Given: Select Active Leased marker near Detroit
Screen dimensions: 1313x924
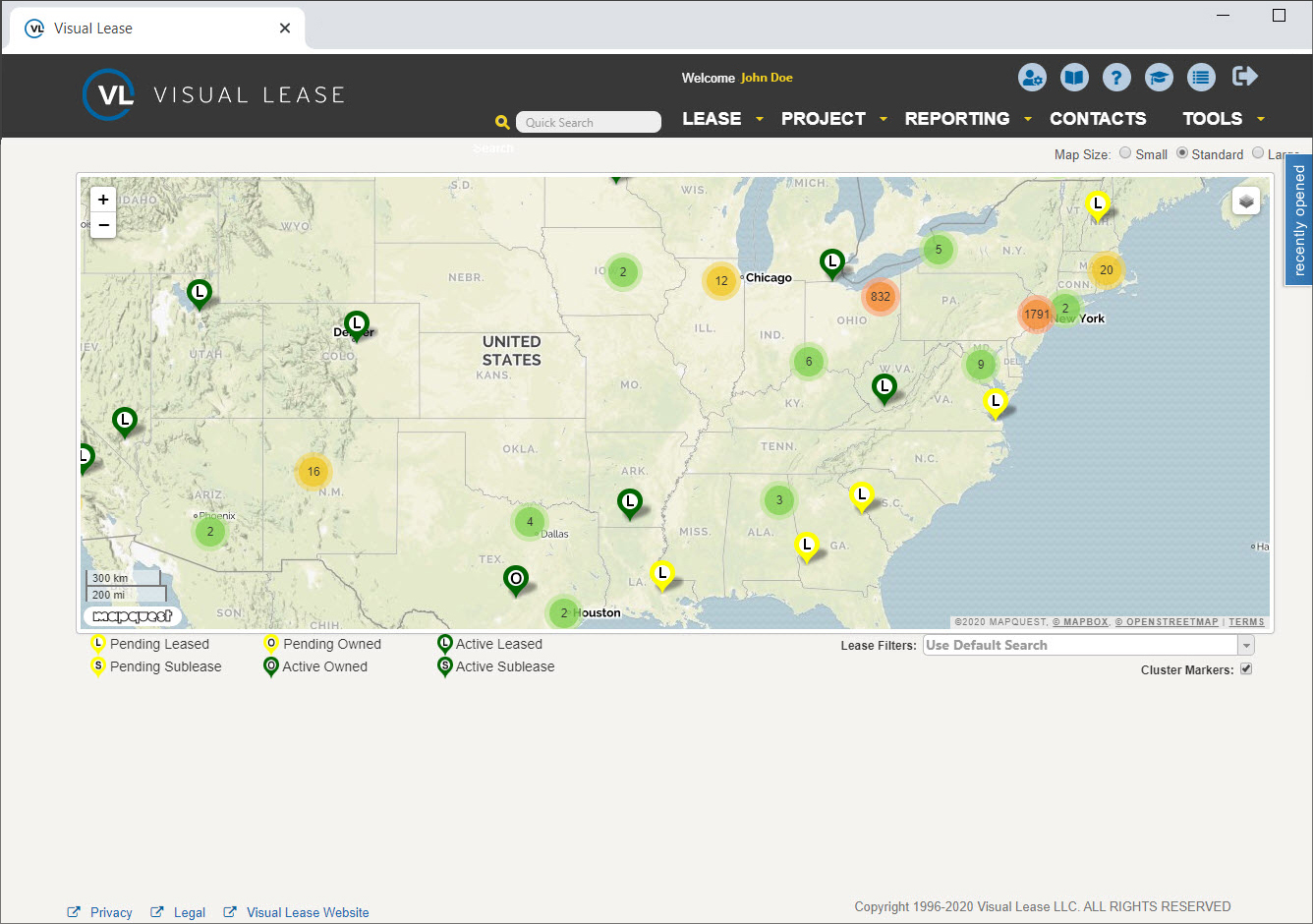Looking at the screenshot, I should 832,264.
